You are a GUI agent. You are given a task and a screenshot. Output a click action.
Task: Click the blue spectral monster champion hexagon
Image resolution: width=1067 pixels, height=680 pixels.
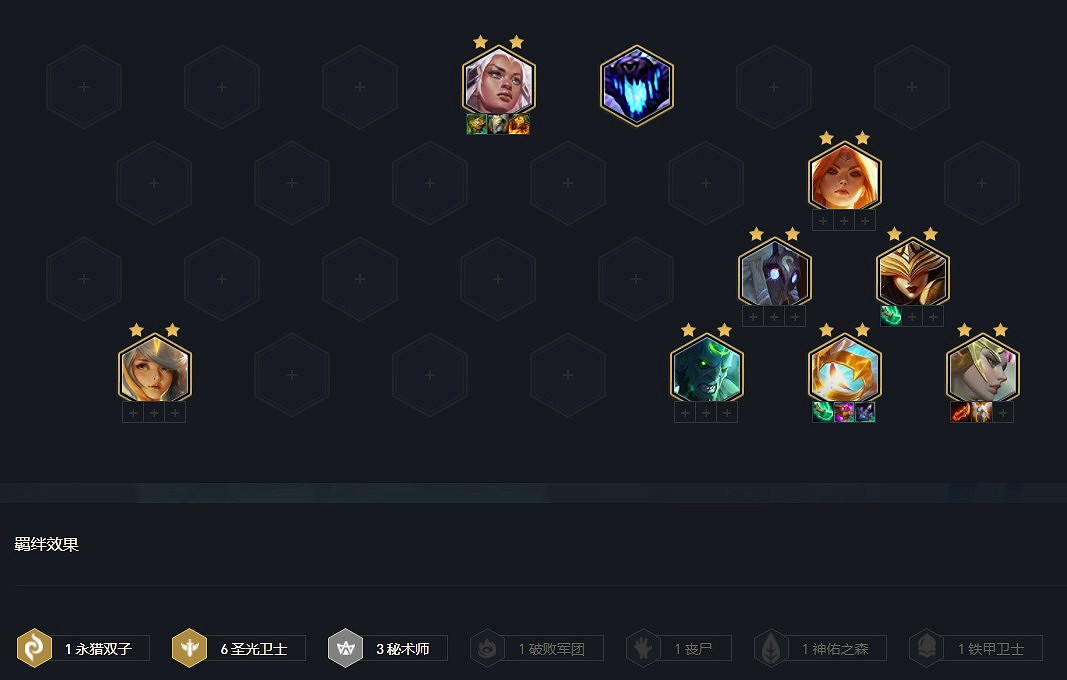(637, 86)
